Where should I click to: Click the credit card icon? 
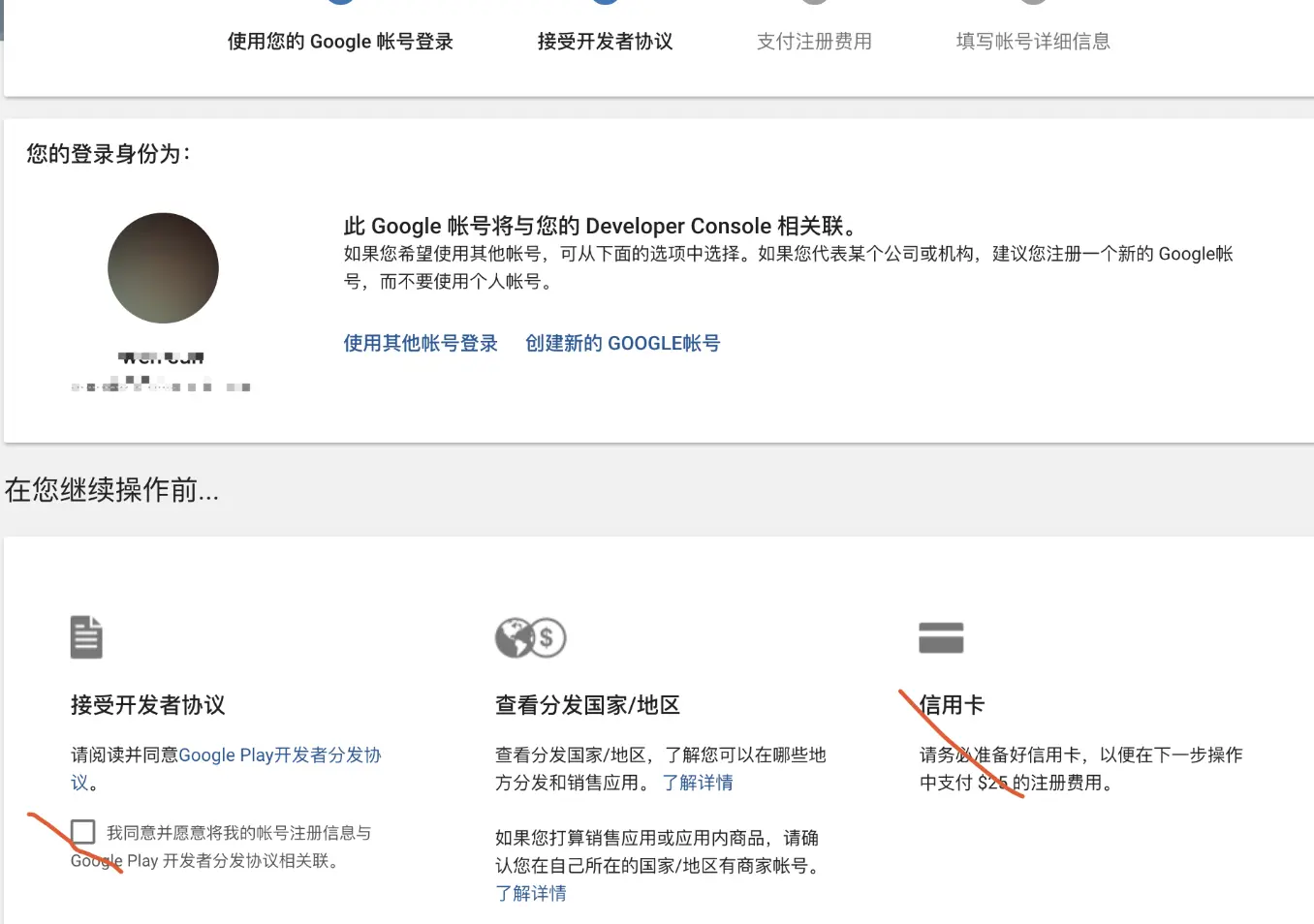[x=941, y=637]
